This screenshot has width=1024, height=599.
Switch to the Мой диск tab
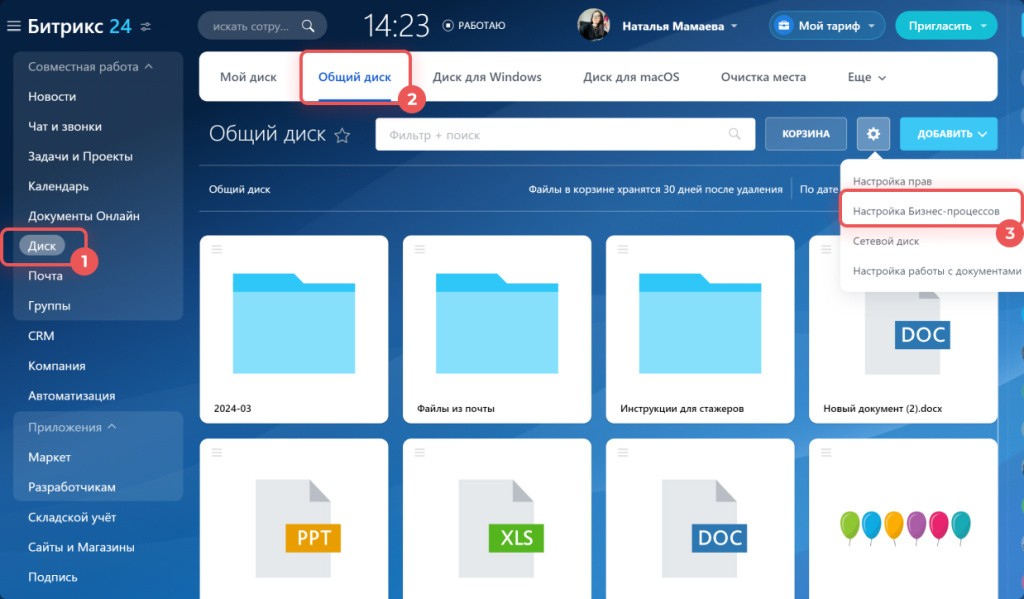[x=247, y=77]
